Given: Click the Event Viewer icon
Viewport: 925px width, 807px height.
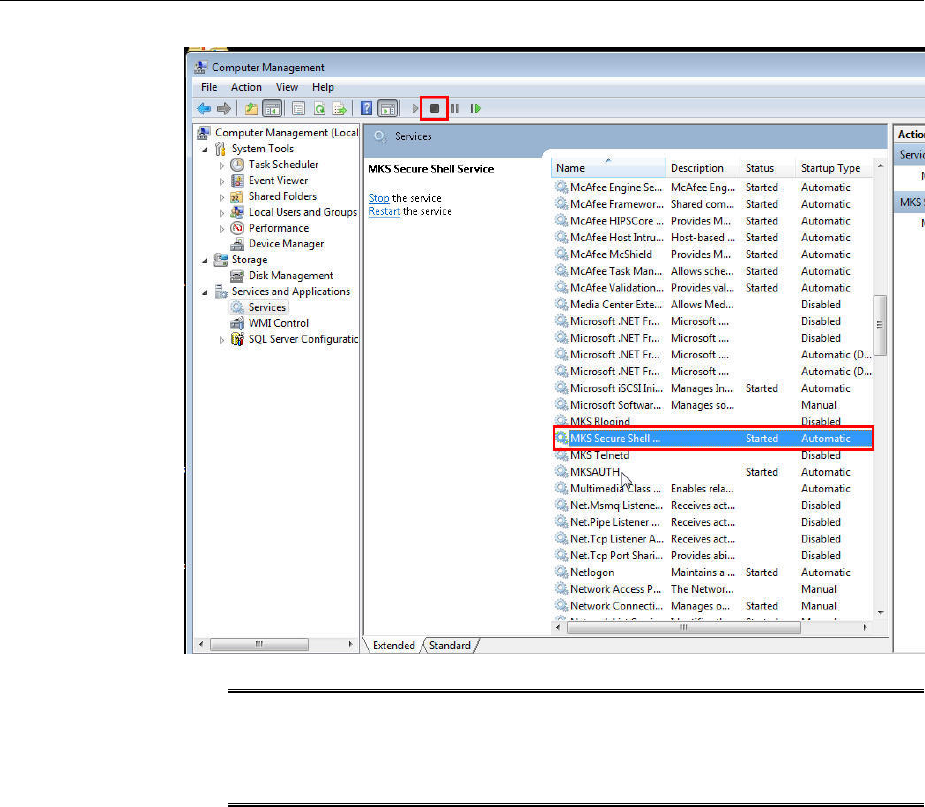Looking at the screenshot, I should 237,181.
